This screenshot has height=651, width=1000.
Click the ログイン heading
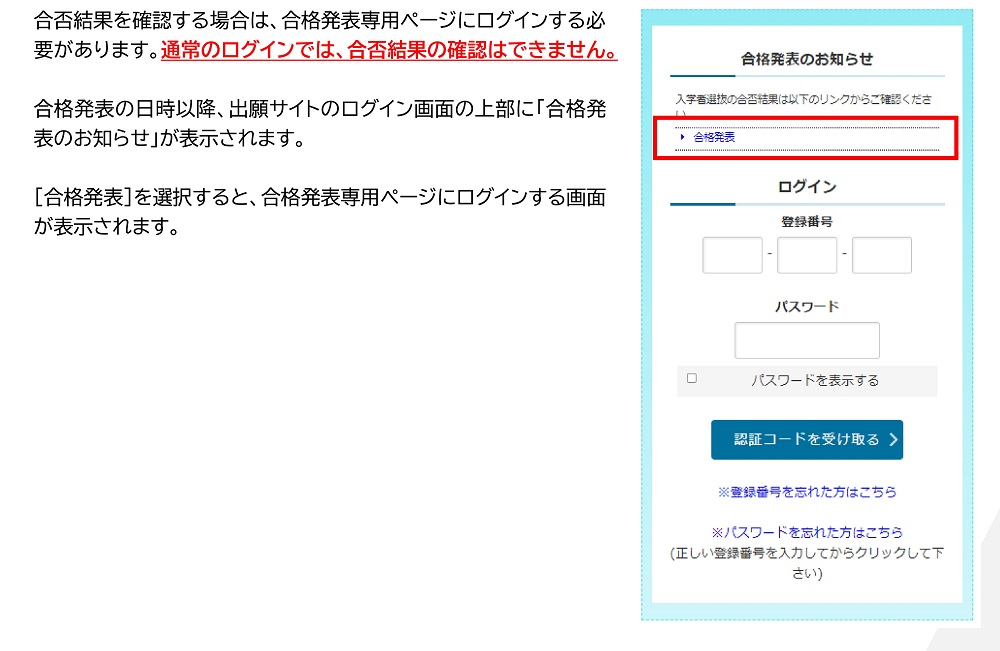[807, 187]
